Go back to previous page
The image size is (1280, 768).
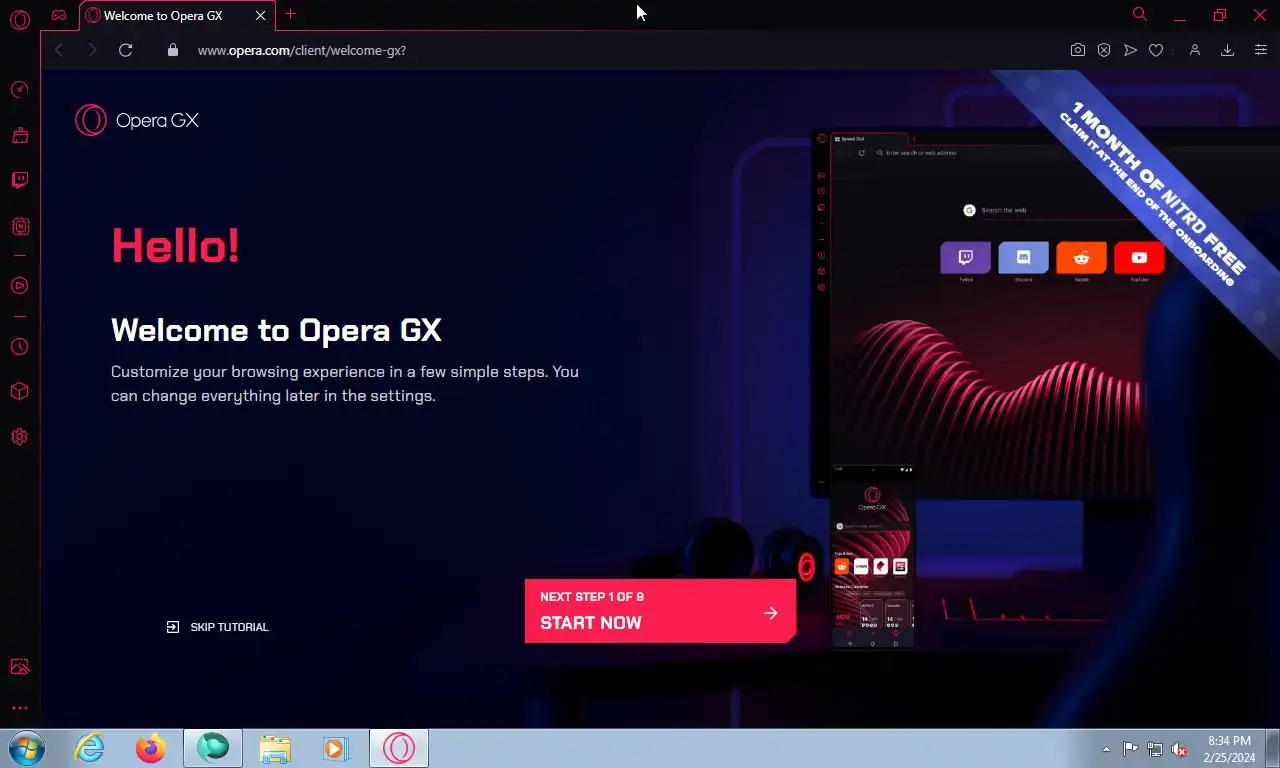pos(59,50)
